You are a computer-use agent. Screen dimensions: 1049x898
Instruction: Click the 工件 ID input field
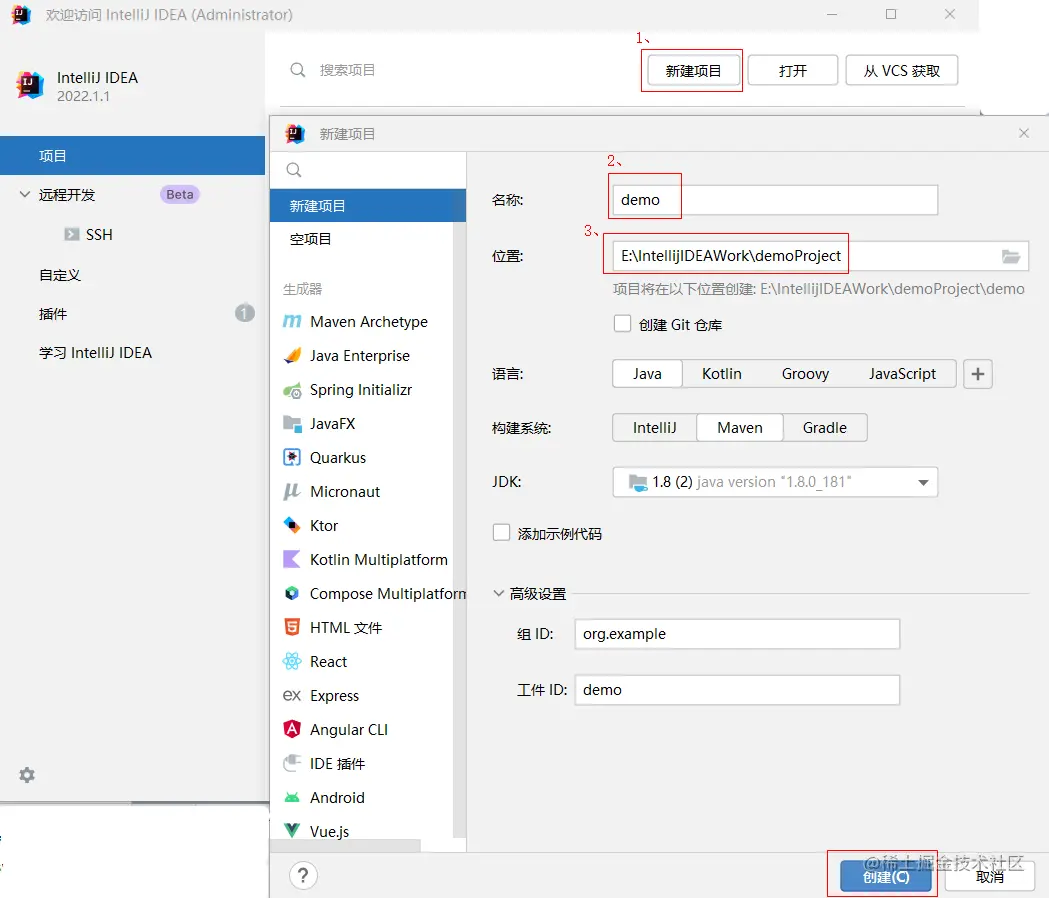pyautogui.click(x=737, y=690)
